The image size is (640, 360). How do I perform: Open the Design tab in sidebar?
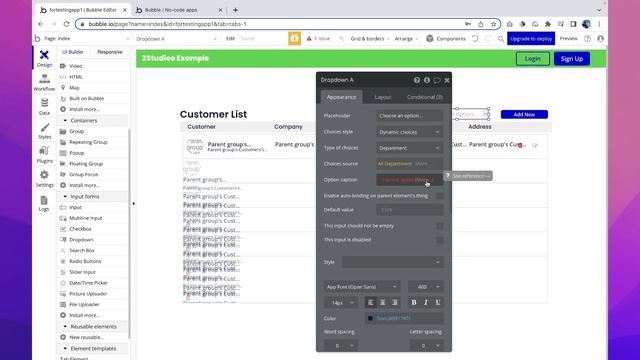44,58
